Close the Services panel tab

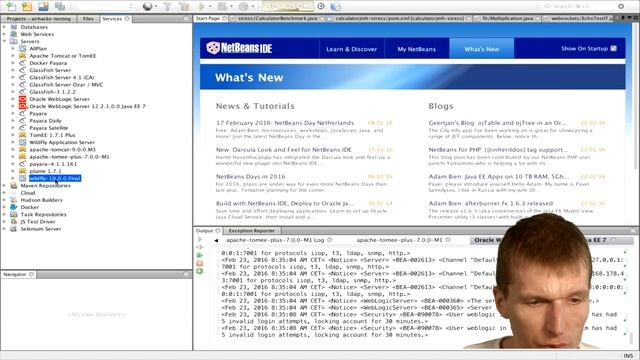pos(127,19)
